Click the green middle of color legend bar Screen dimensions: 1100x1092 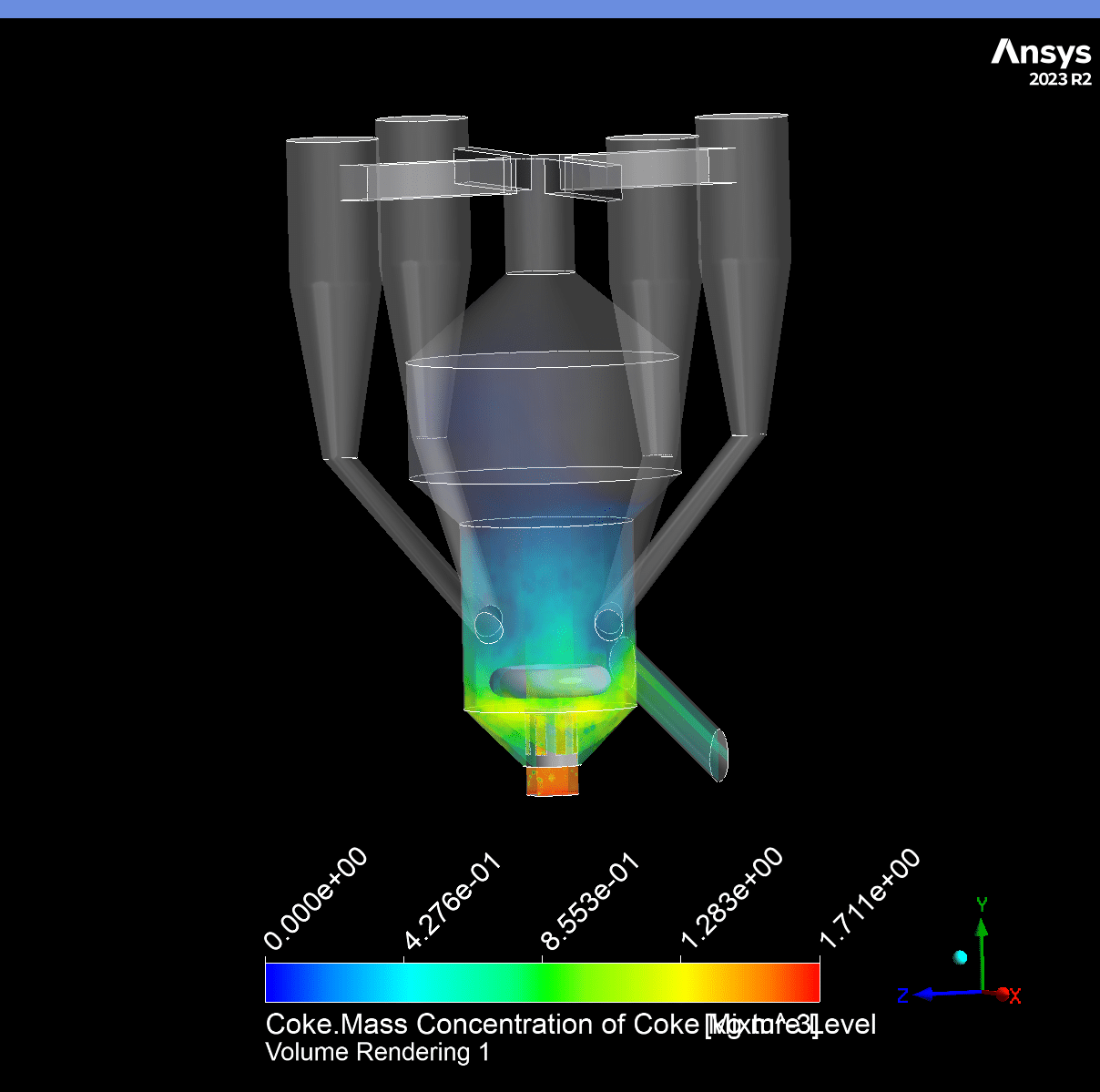coord(543,982)
